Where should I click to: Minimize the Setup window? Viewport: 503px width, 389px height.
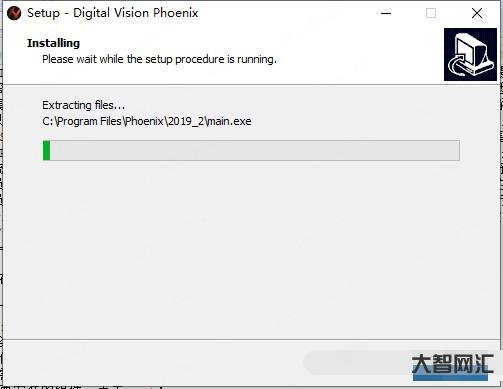[386, 13]
